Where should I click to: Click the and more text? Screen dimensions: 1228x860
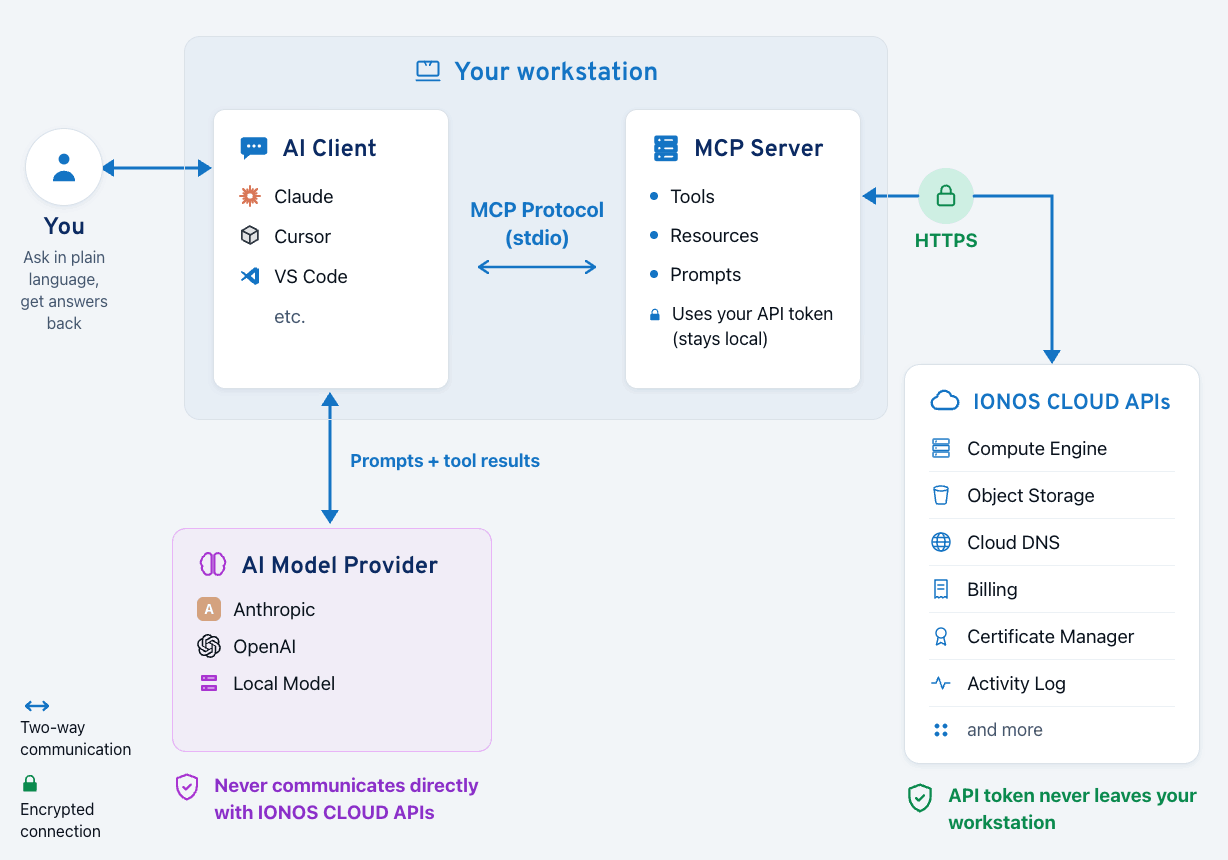click(1005, 730)
